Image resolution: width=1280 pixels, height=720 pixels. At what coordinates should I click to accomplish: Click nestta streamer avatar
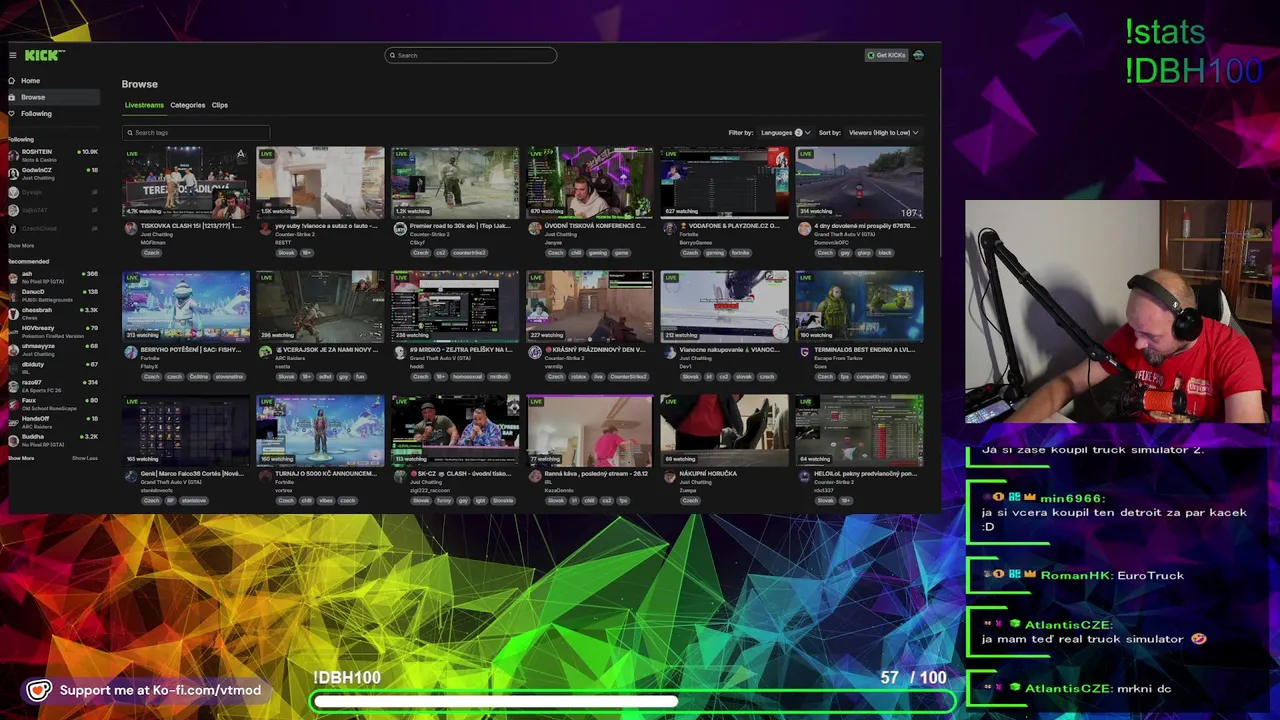[x=265, y=353]
